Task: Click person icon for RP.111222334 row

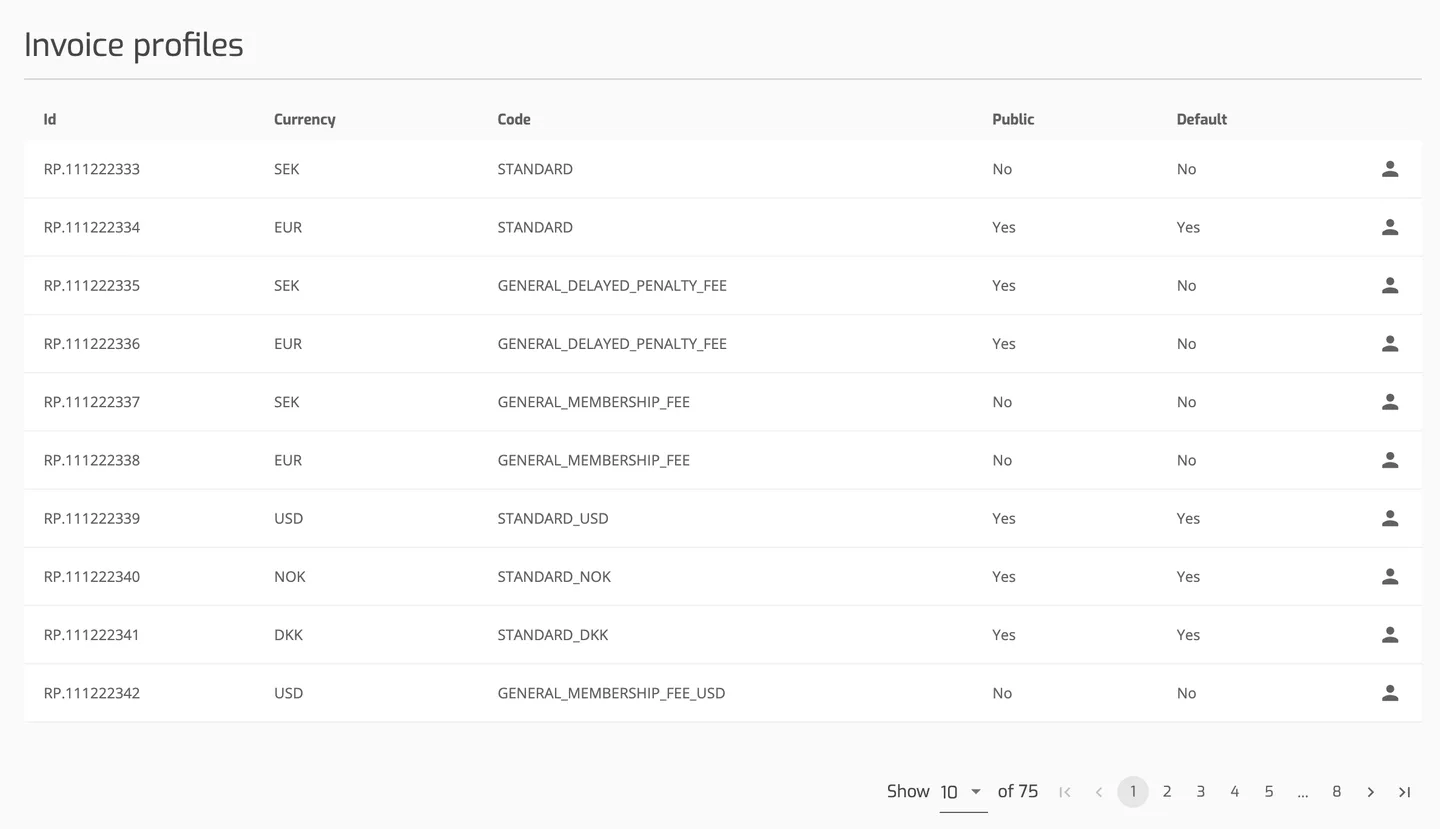Action: 1389,227
